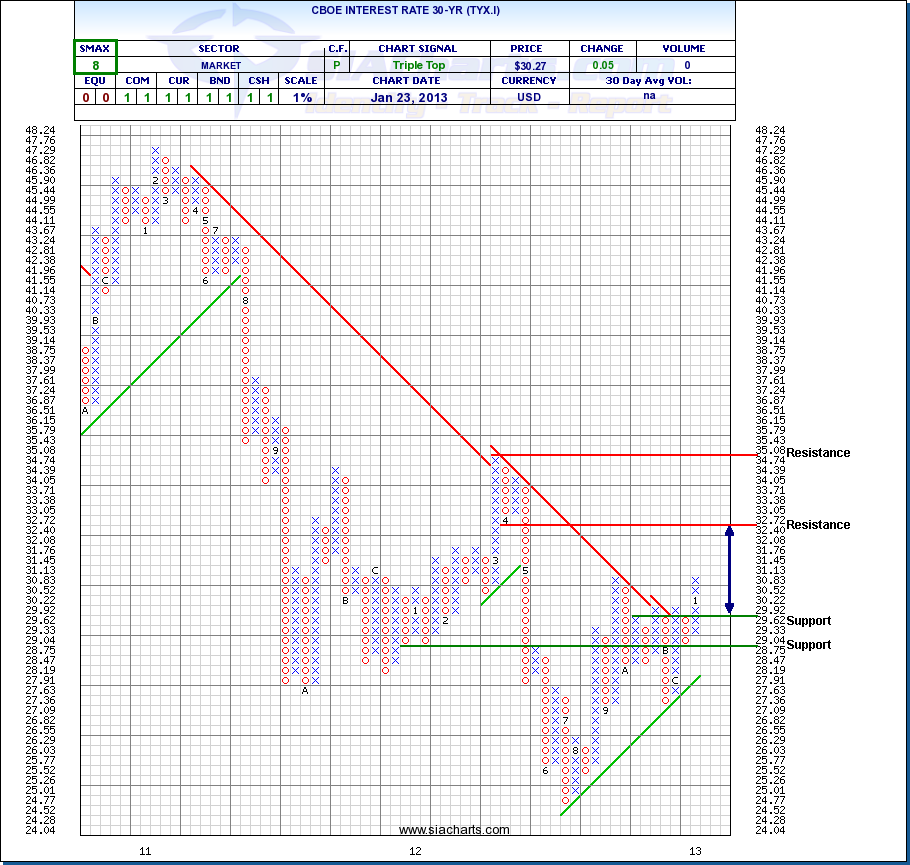Click the 0.05 change value
The width and height of the screenshot is (910, 865).
click(x=602, y=65)
